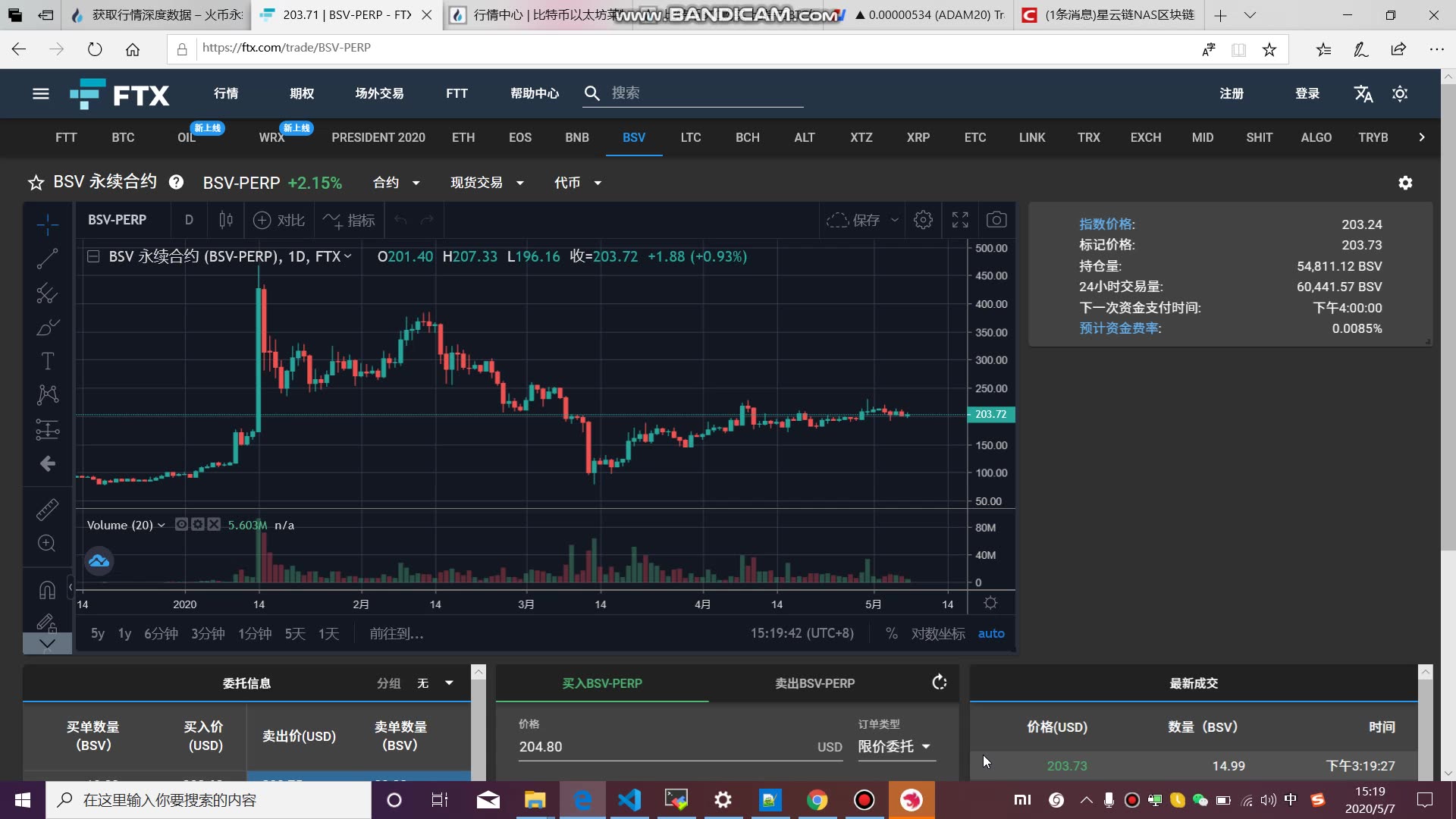Image resolution: width=1456 pixels, height=819 pixels.
Task: Open the FTX hamburger menu
Action: tap(41, 93)
